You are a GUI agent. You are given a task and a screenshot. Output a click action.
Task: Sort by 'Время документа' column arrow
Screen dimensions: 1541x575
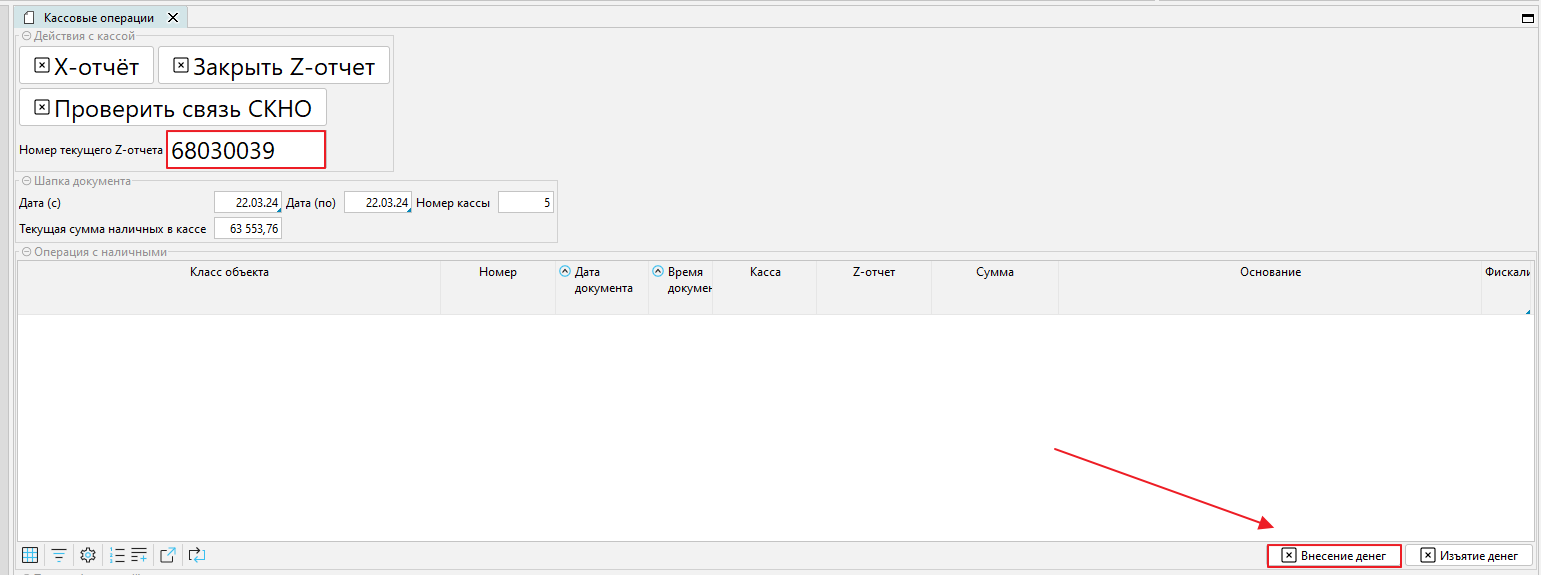[x=658, y=272]
